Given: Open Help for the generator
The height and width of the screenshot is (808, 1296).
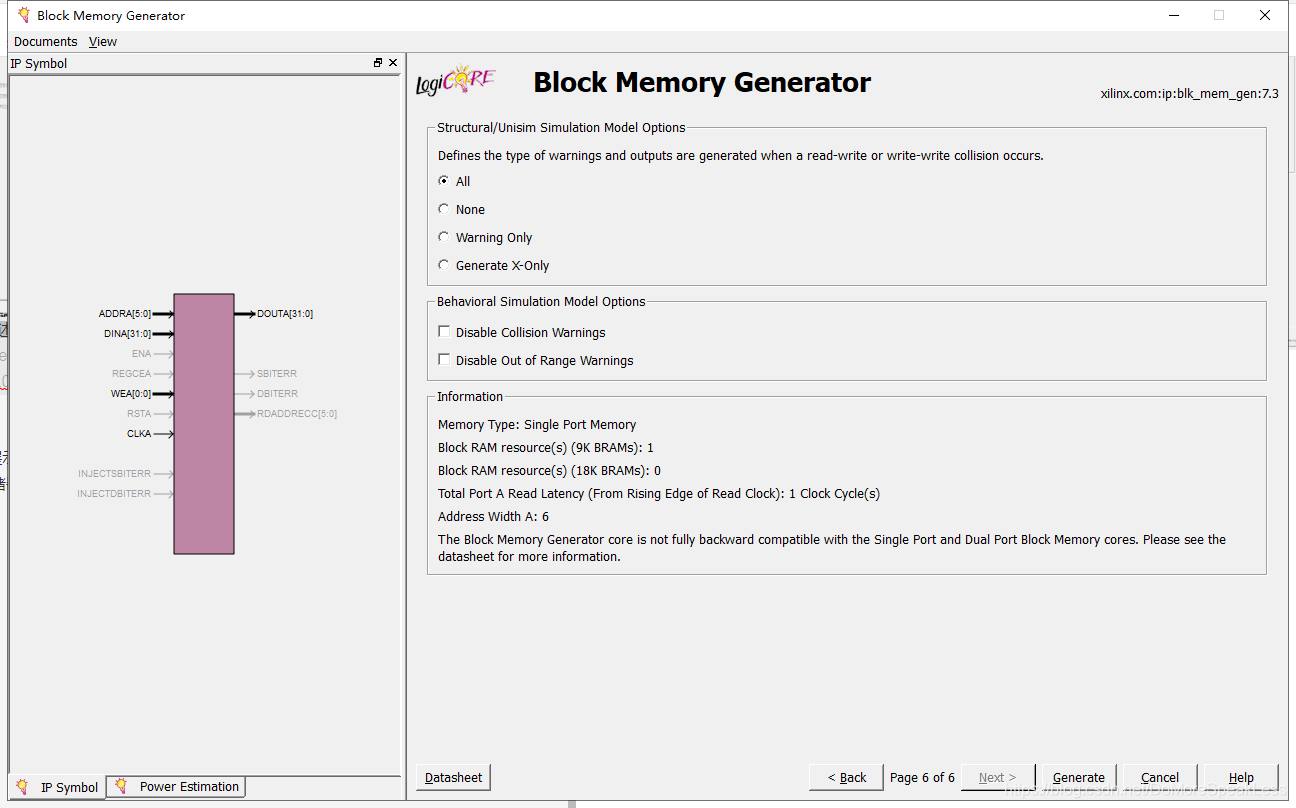Looking at the screenshot, I should click(1241, 777).
